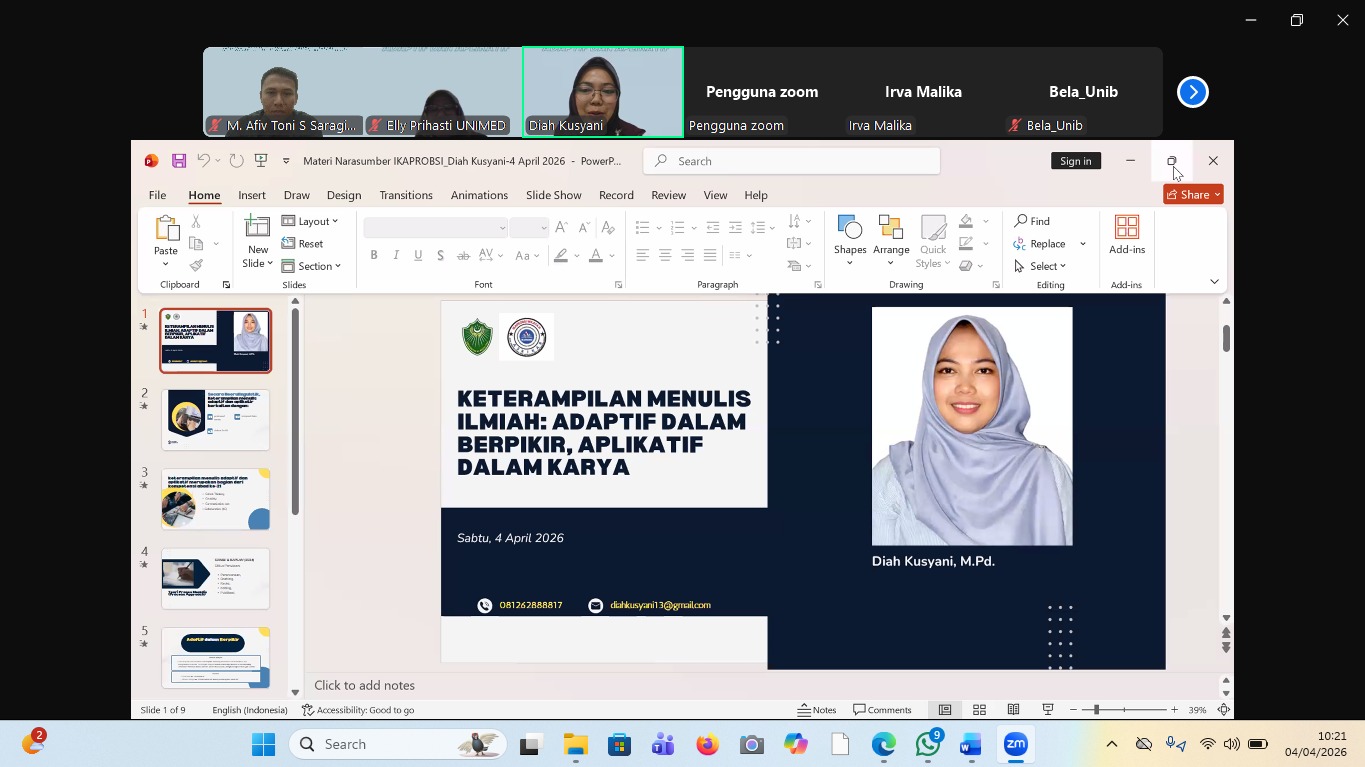
Task: Start slideshow from status bar icon
Action: (1048, 710)
